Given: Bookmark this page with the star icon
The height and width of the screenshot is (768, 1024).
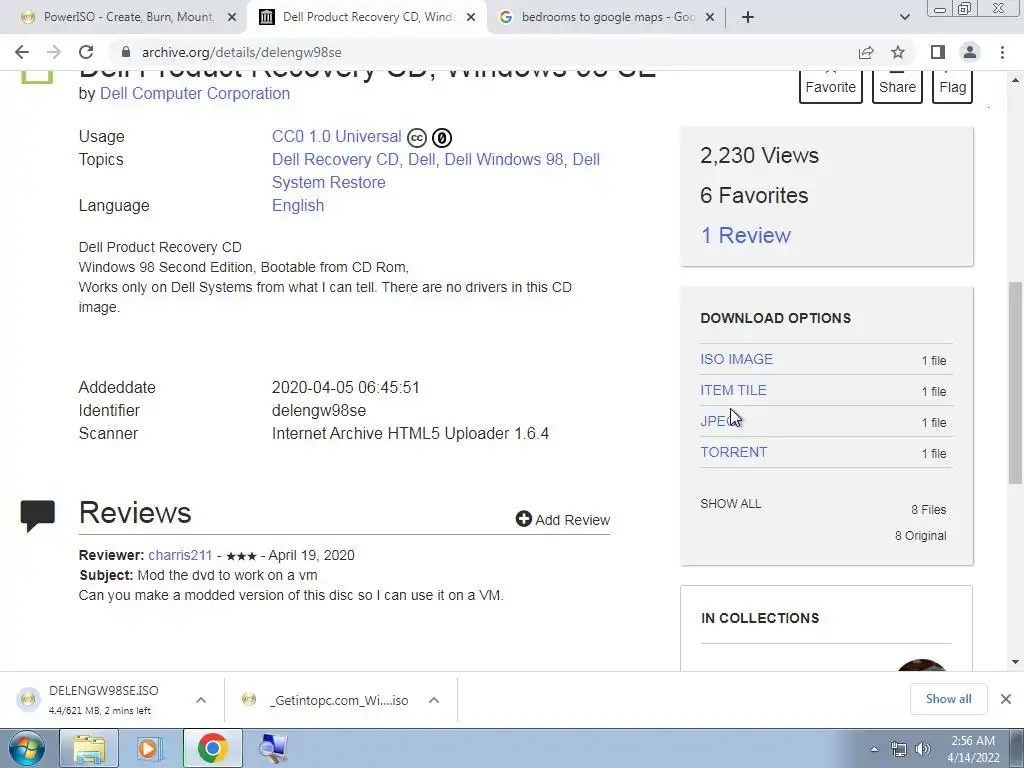Looking at the screenshot, I should point(898,52).
